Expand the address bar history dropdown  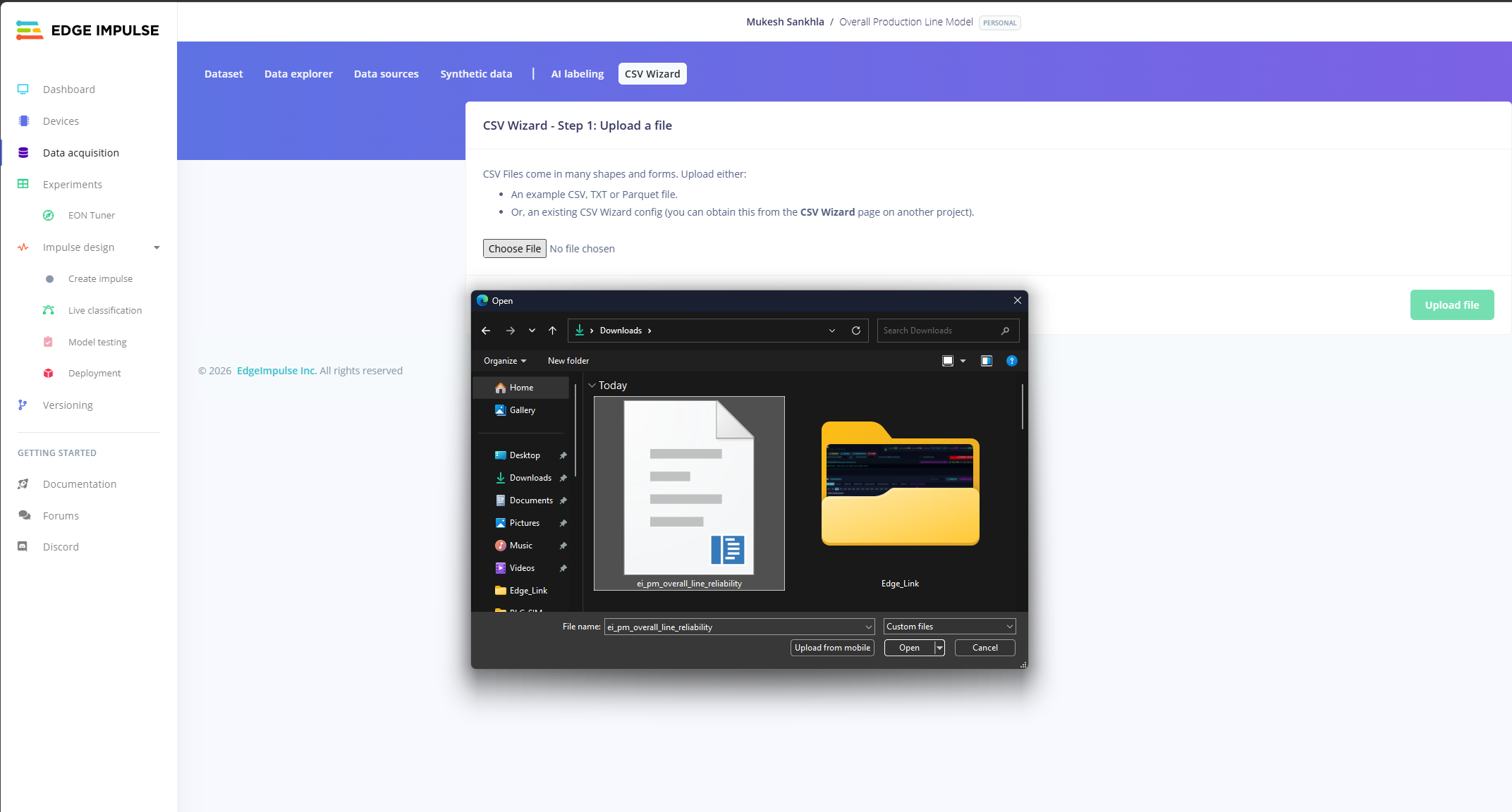pyautogui.click(x=832, y=331)
